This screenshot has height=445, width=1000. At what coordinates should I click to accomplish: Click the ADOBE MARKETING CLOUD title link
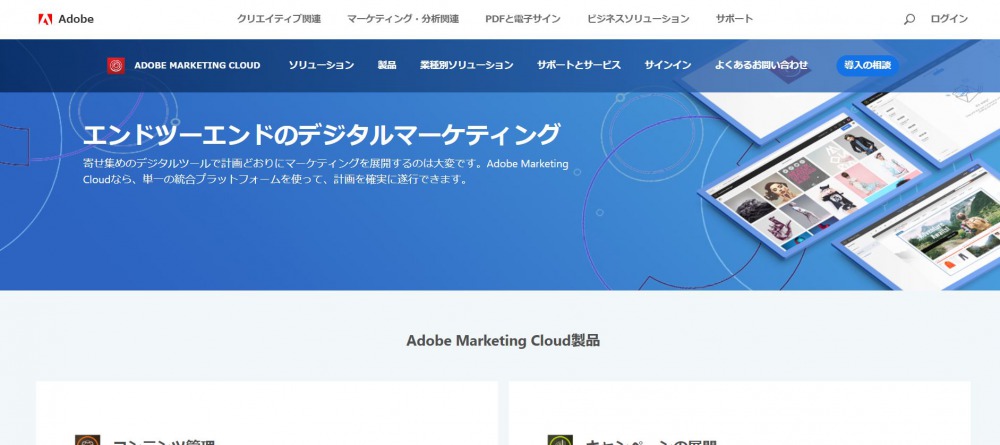197,66
